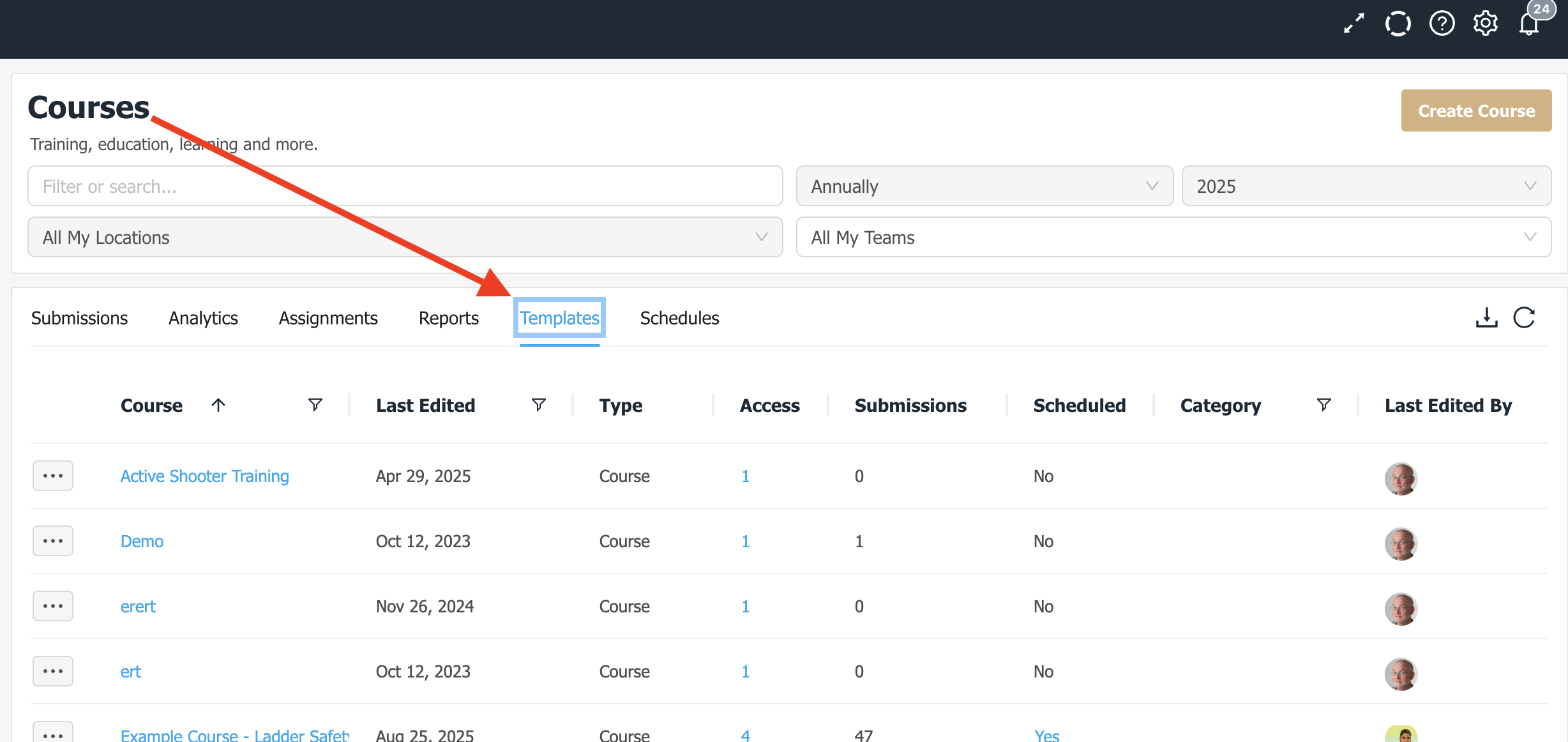Expand the Annually frequency dropdown
Image resolution: width=1568 pixels, height=742 pixels.
(984, 186)
